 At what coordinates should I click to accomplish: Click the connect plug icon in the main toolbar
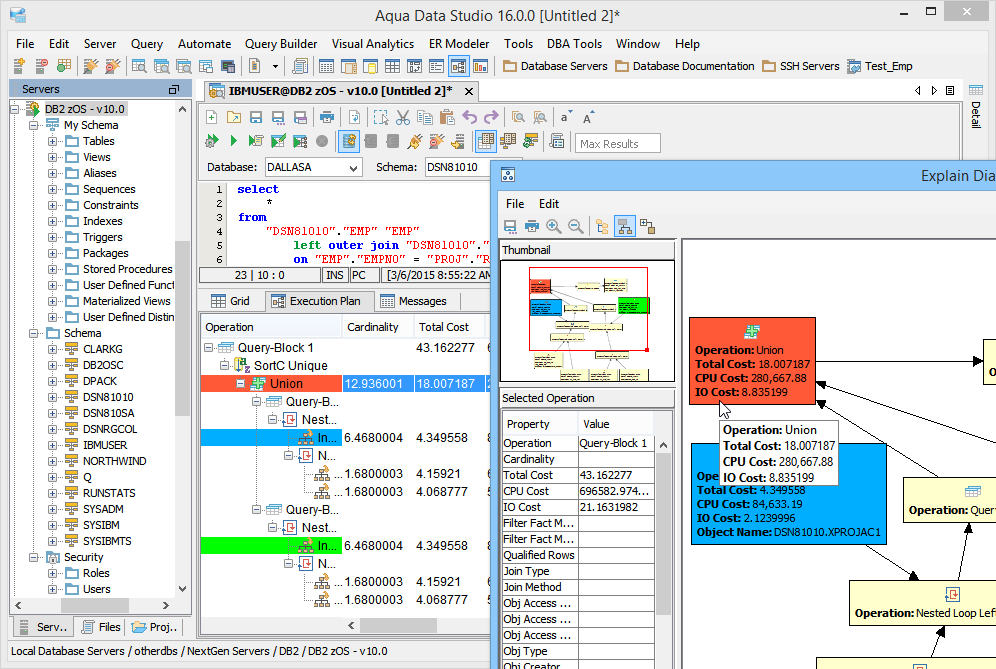pyautogui.click(x=91, y=65)
